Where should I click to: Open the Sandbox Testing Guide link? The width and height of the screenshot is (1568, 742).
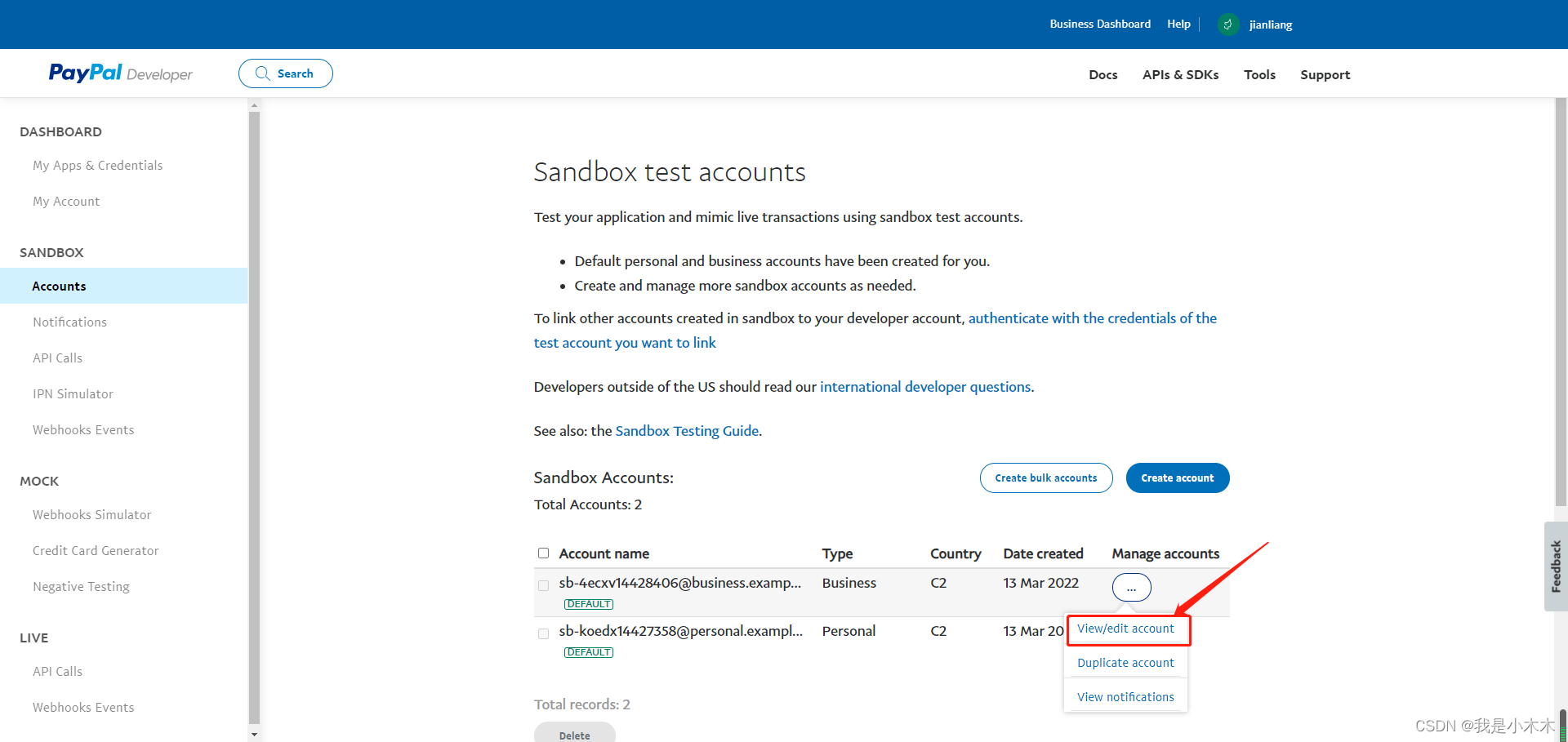click(687, 431)
